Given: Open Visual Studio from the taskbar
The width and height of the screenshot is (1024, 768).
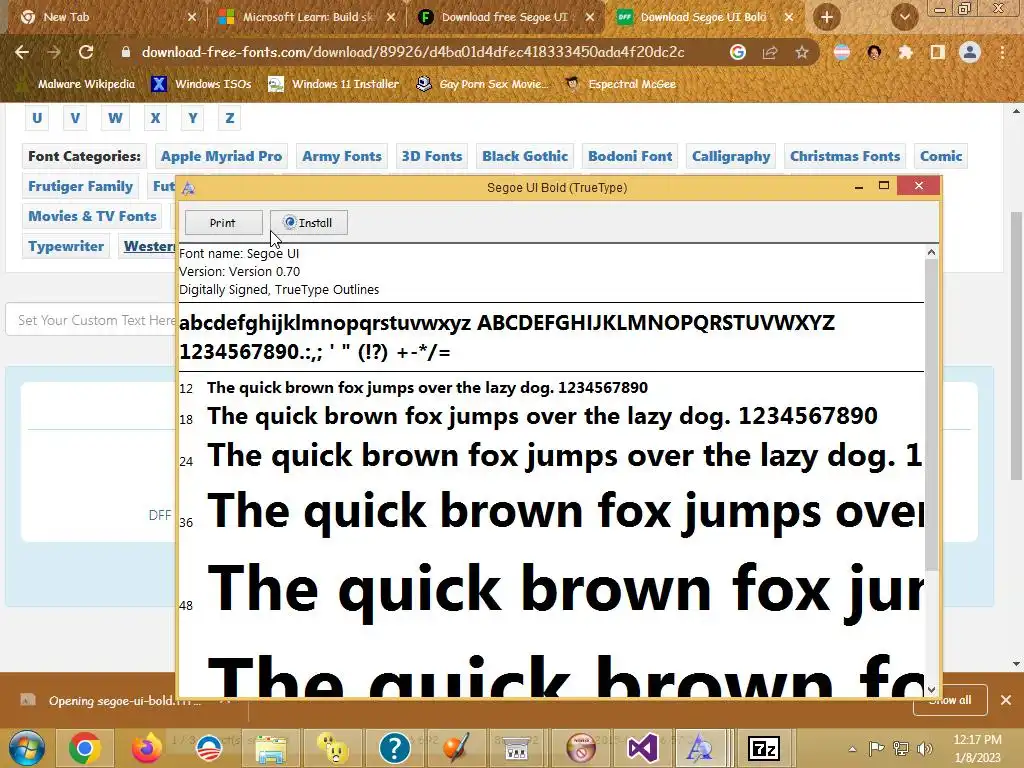Looking at the screenshot, I should pos(643,748).
